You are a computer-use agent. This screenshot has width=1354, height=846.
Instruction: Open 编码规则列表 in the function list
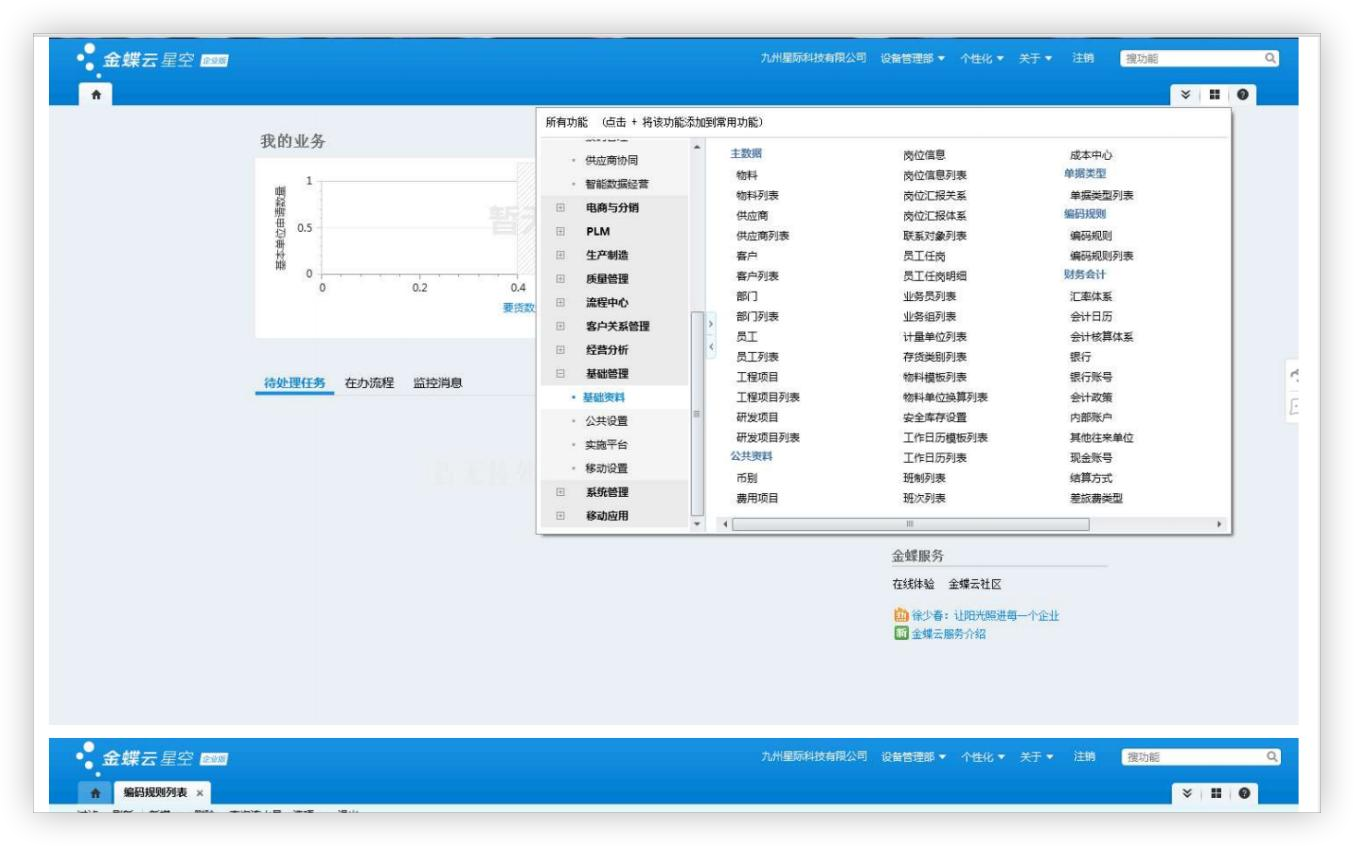click(1101, 256)
